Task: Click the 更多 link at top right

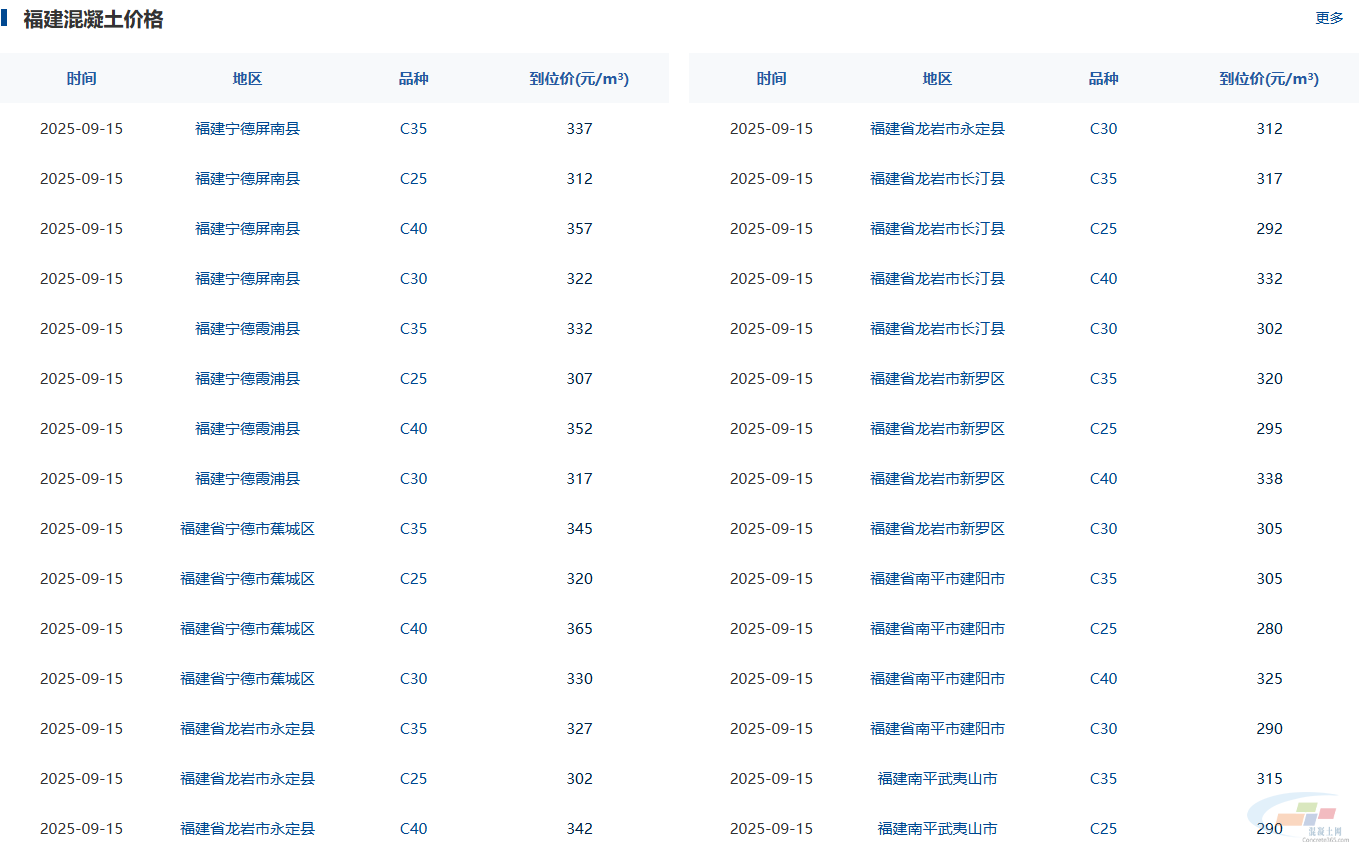Action: tap(1329, 18)
